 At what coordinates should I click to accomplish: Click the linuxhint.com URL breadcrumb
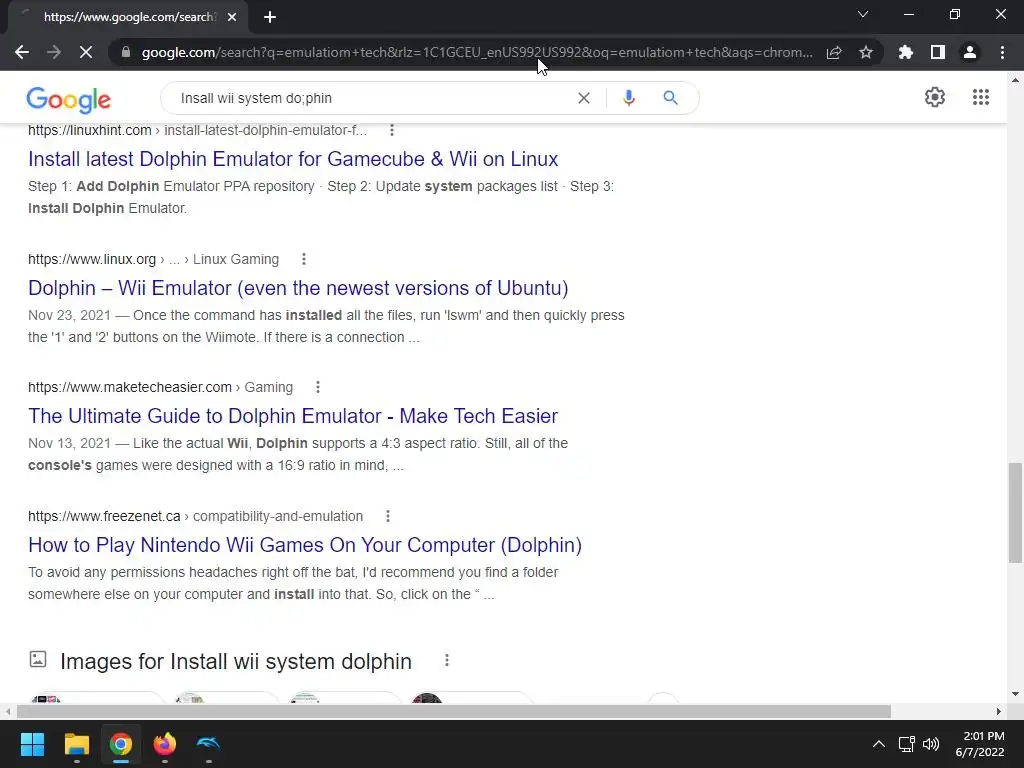tap(197, 130)
